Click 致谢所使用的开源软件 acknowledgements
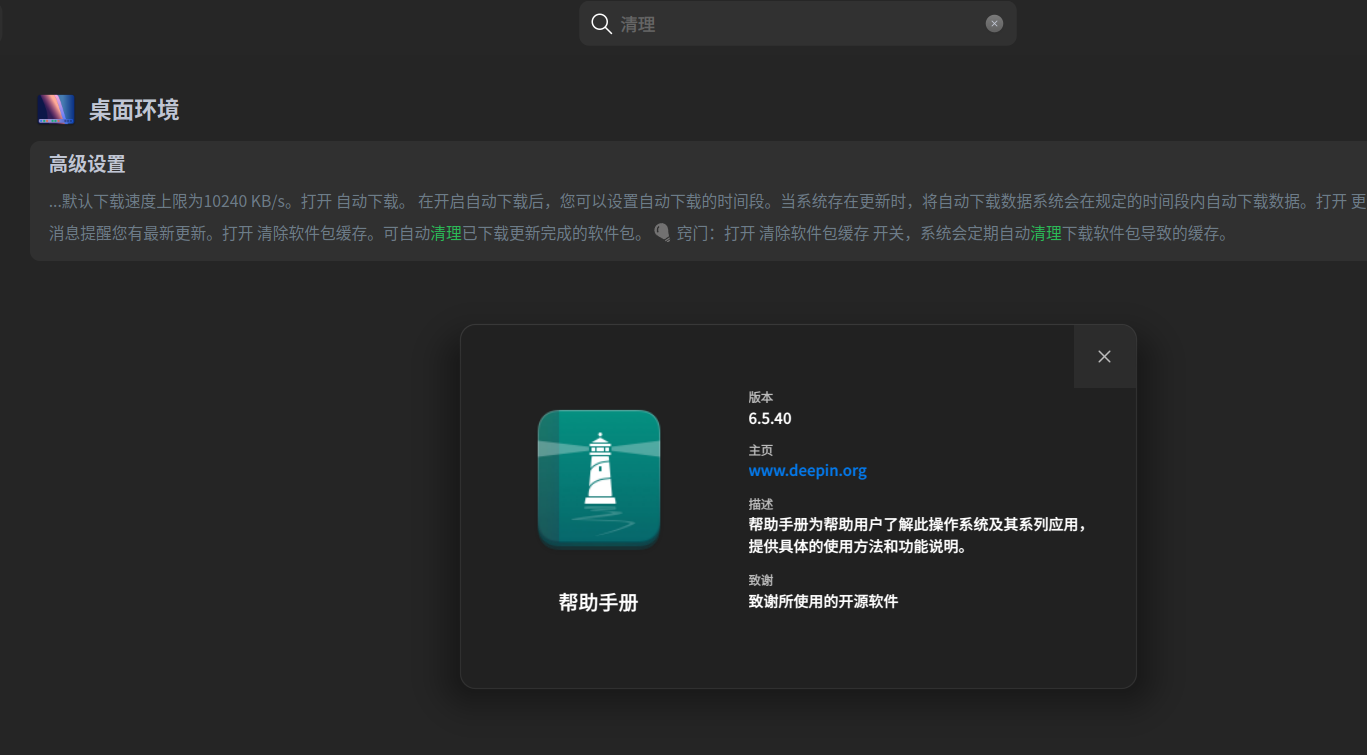 tap(823, 601)
